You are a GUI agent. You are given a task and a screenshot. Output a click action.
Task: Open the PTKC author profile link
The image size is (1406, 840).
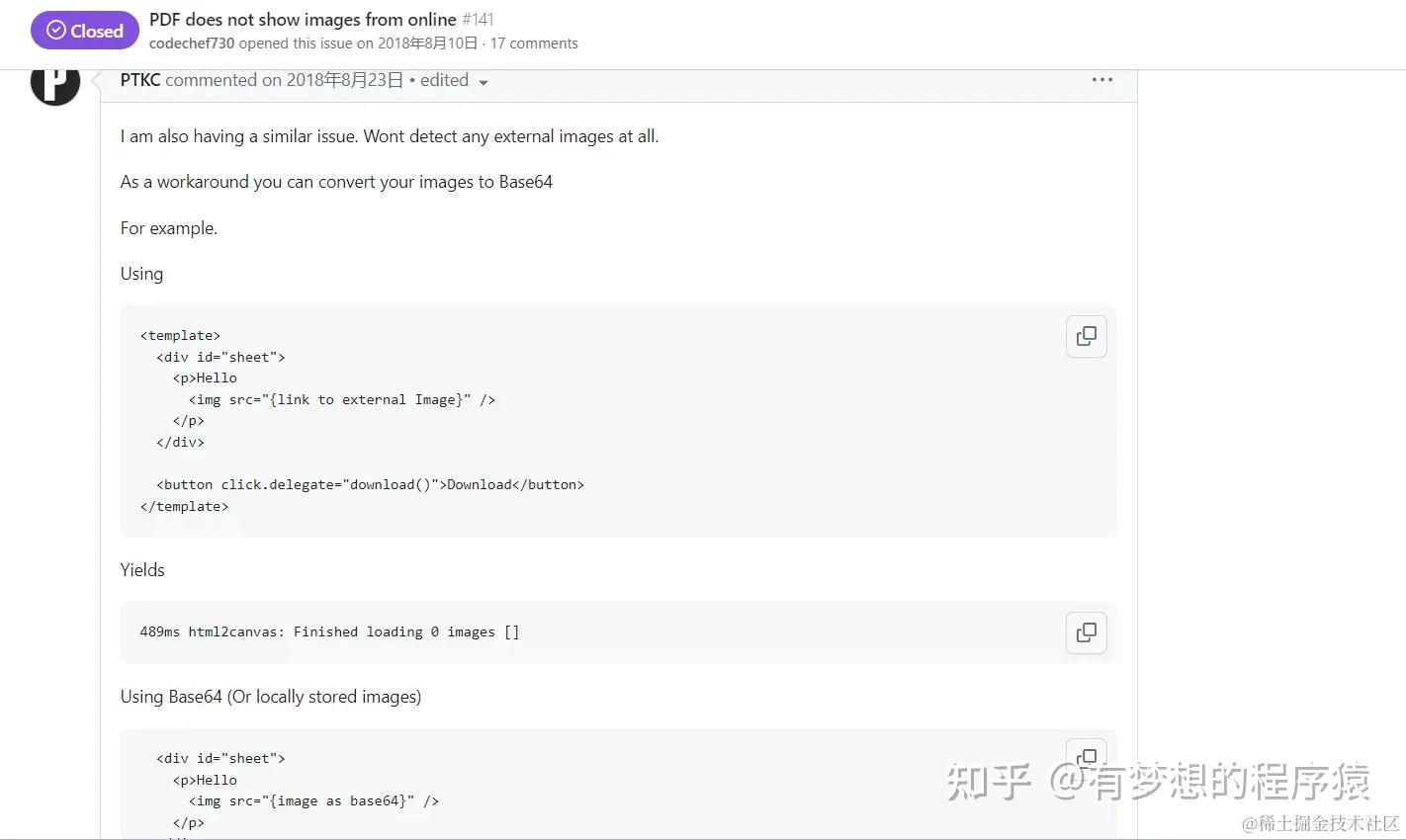click(x=140, y=80)
